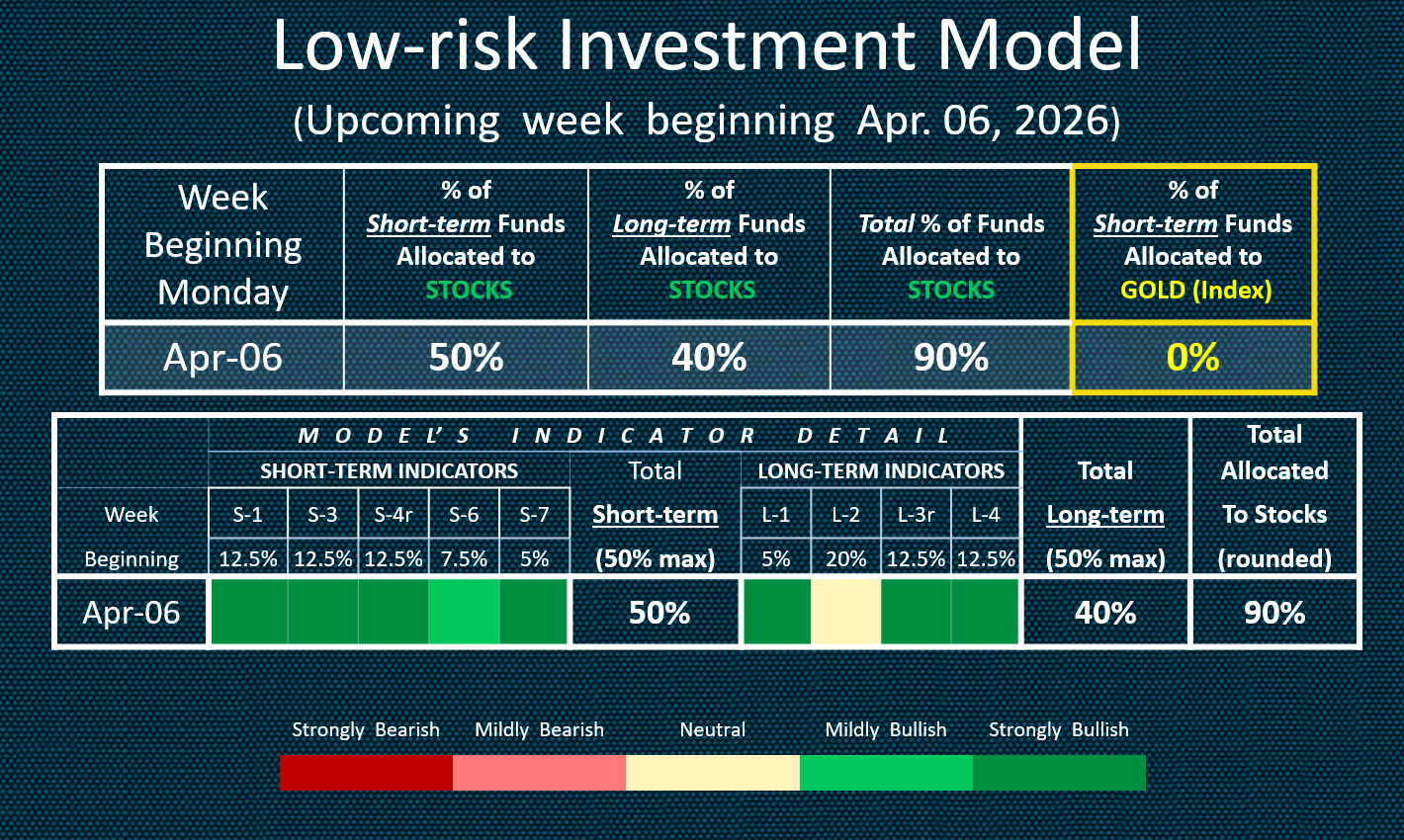Select the green L-4 indicator cell
Screen dimensions: 1404x840
point(985,613)
